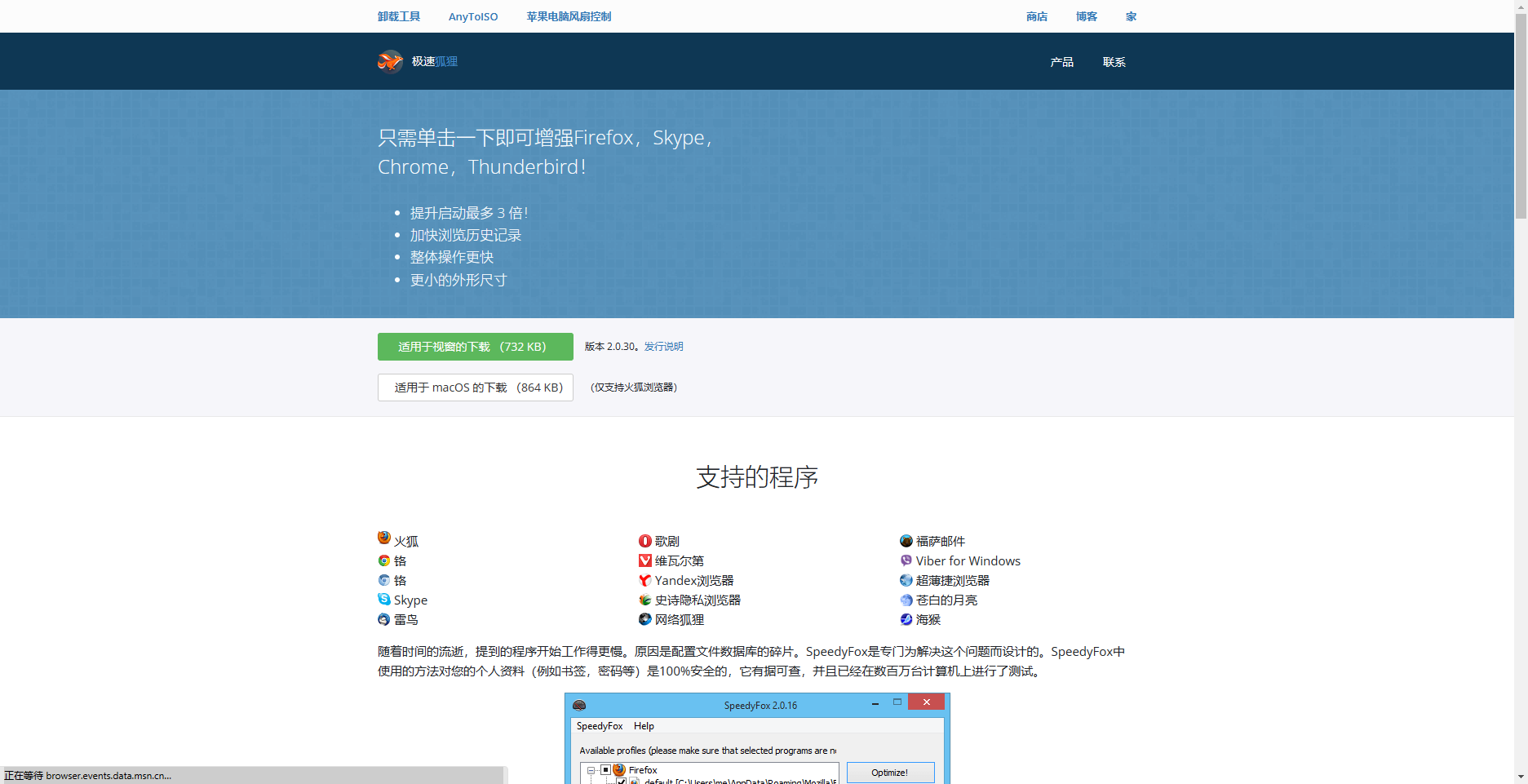Screen dimensions: 1528x784
Task: Click the bullet text 加快浏览历史记录
Action: point(466,235)
